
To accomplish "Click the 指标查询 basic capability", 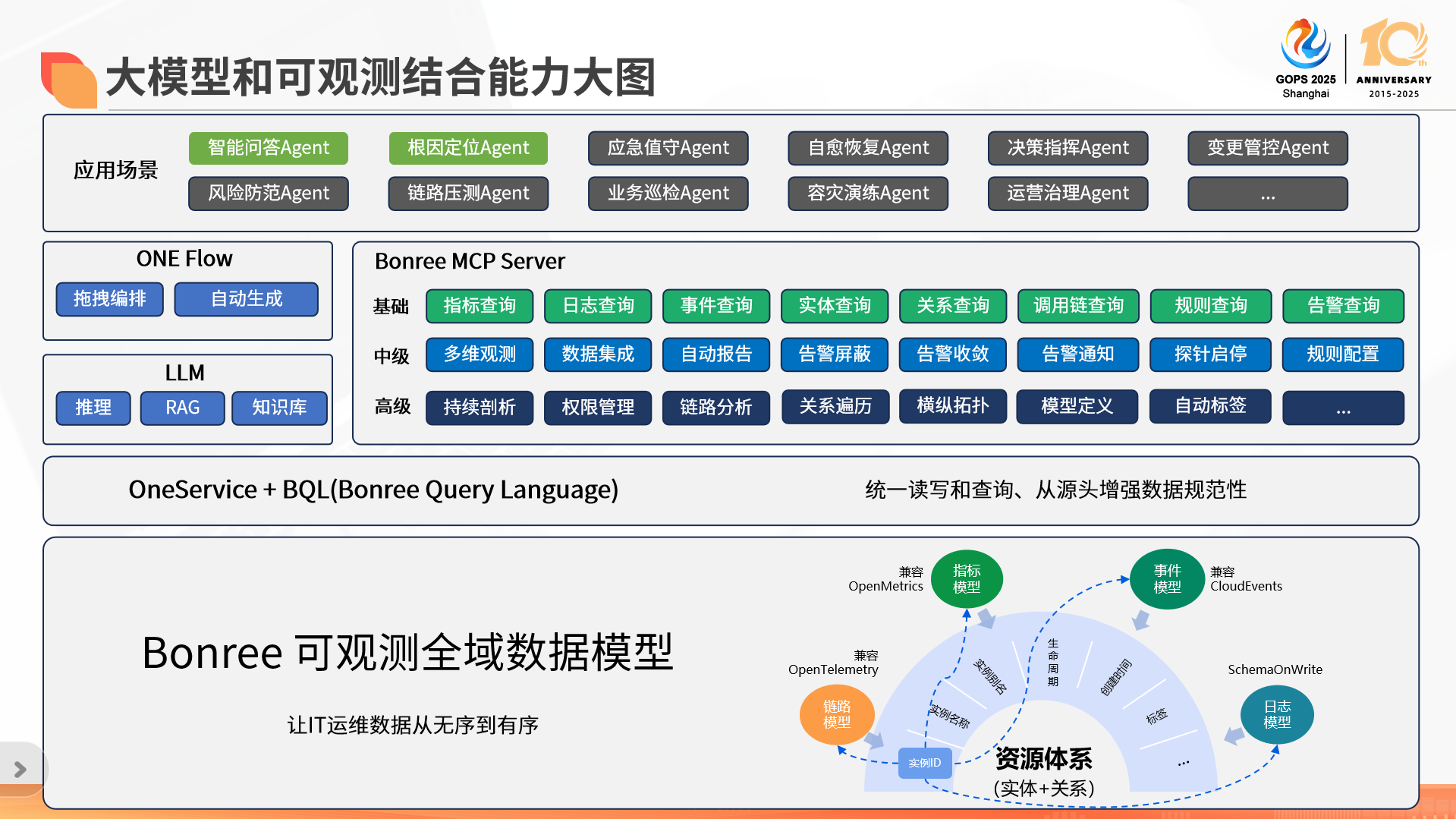I will (480, 306).
